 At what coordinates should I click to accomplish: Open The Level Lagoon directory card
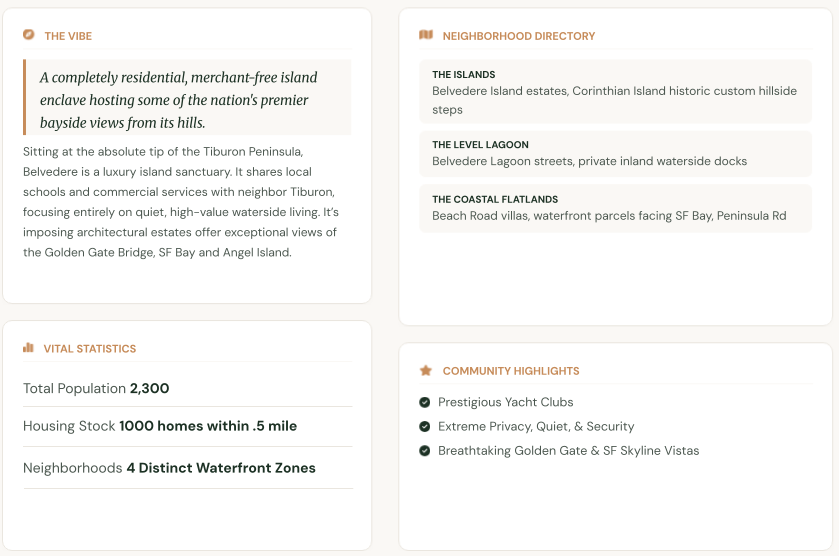coord(615,154)
